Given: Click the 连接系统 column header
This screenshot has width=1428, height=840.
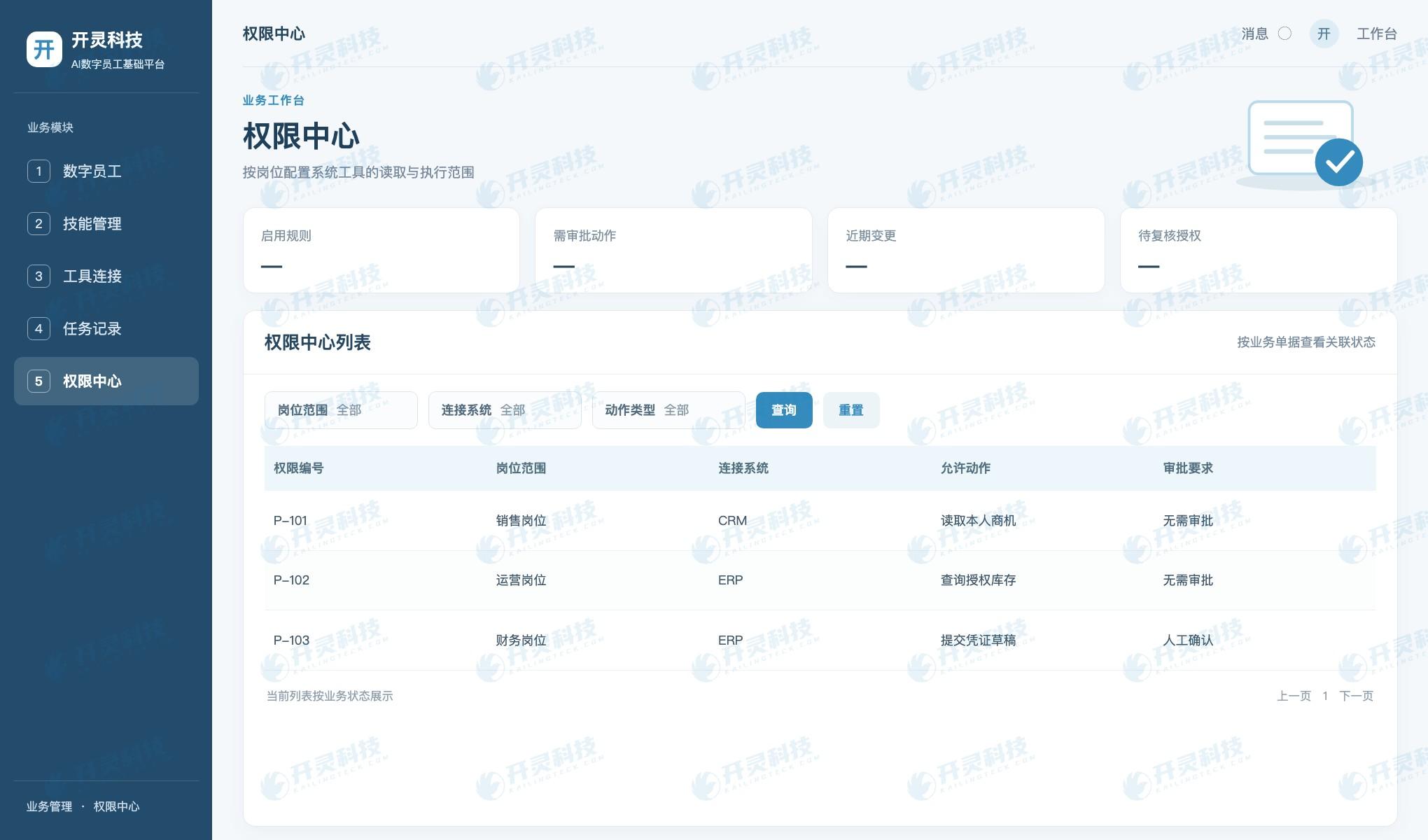Looking at the screenshot, I should (743, 468).
